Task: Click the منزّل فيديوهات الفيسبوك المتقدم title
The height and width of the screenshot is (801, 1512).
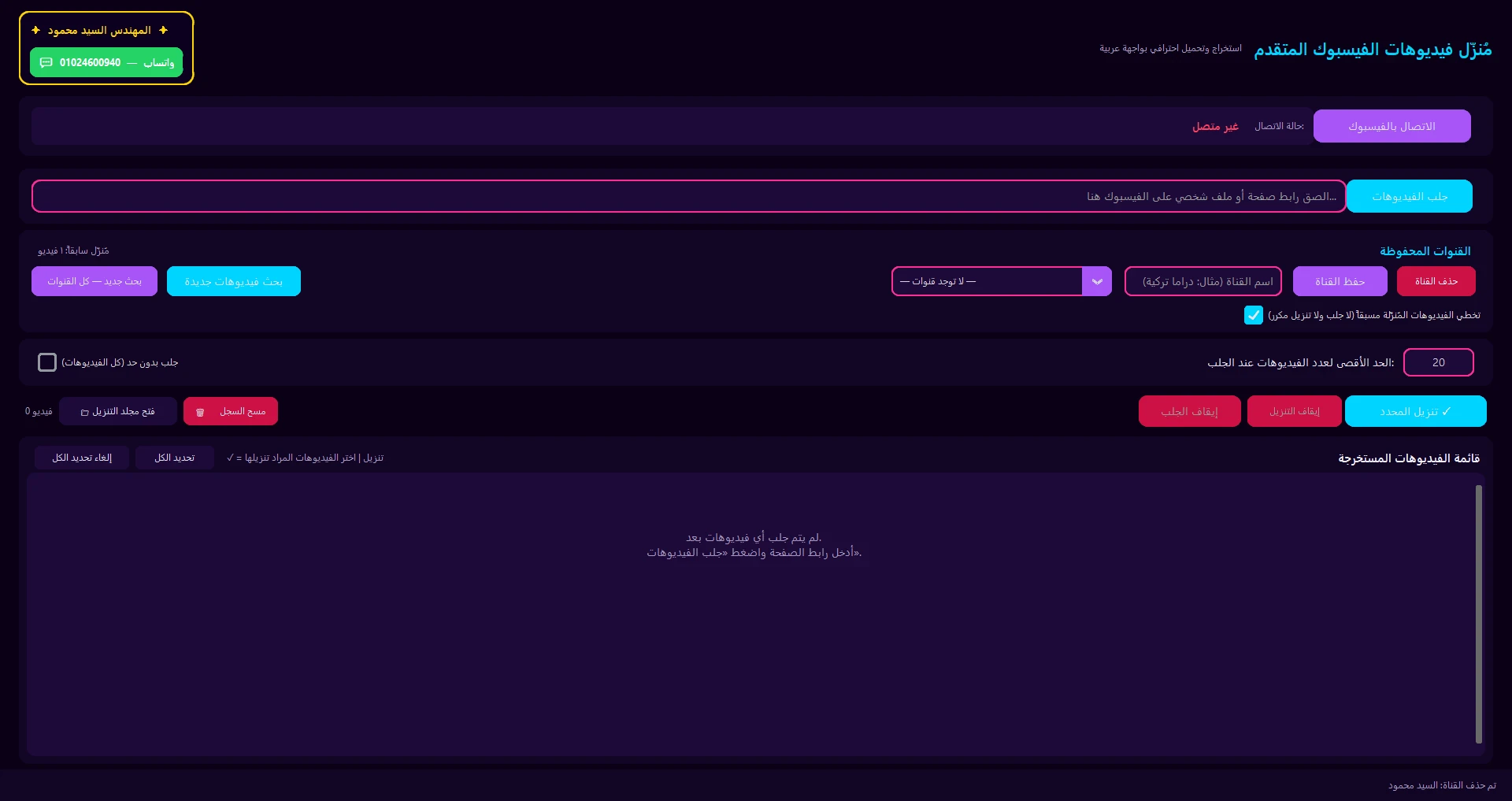Action: click(1373, 49)
